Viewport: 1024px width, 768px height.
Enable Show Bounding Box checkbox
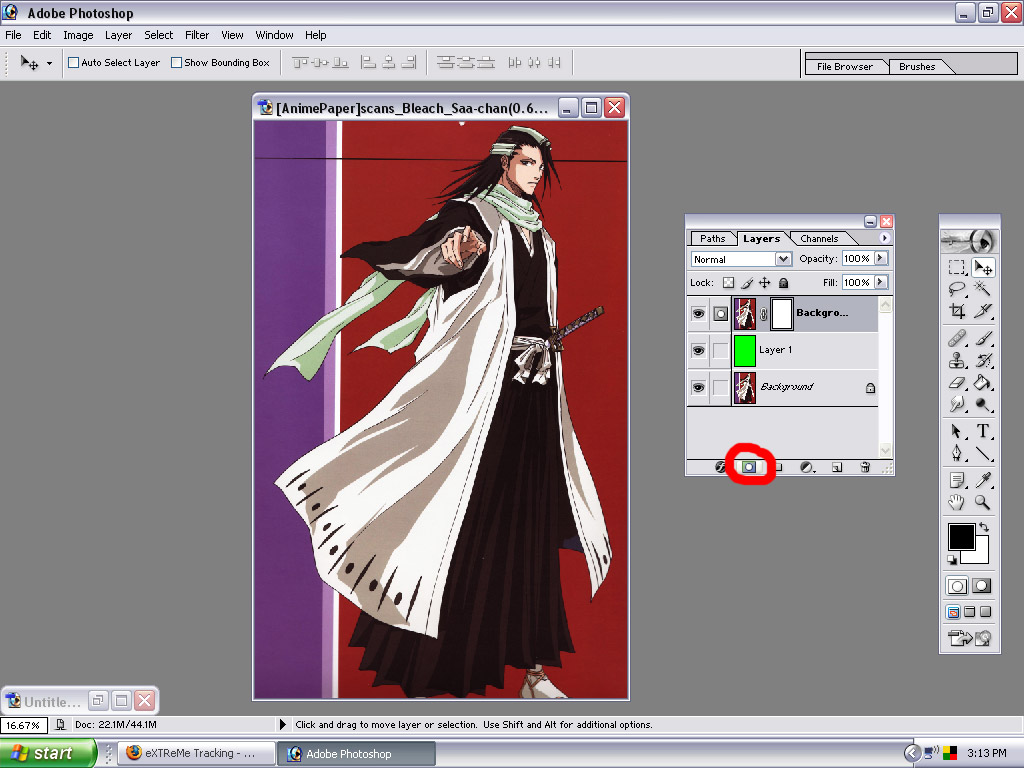tap(176, 63)
